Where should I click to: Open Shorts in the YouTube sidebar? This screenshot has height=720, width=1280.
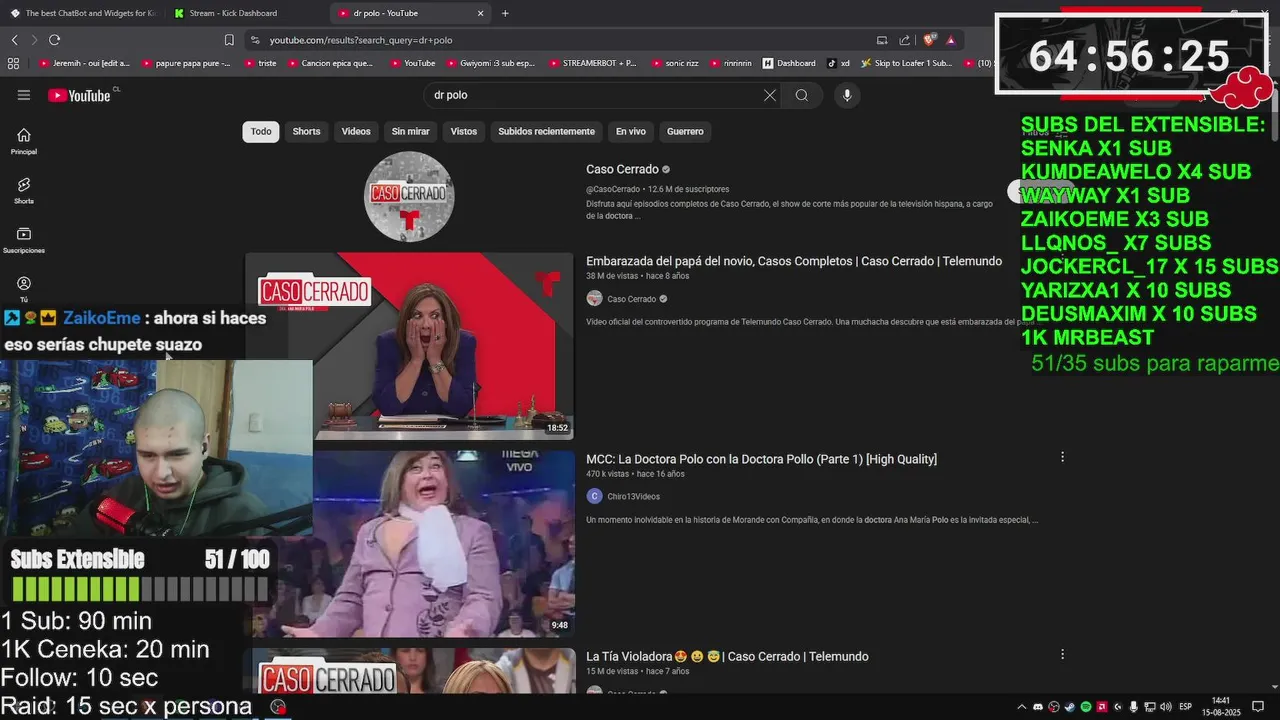[24, 191]
